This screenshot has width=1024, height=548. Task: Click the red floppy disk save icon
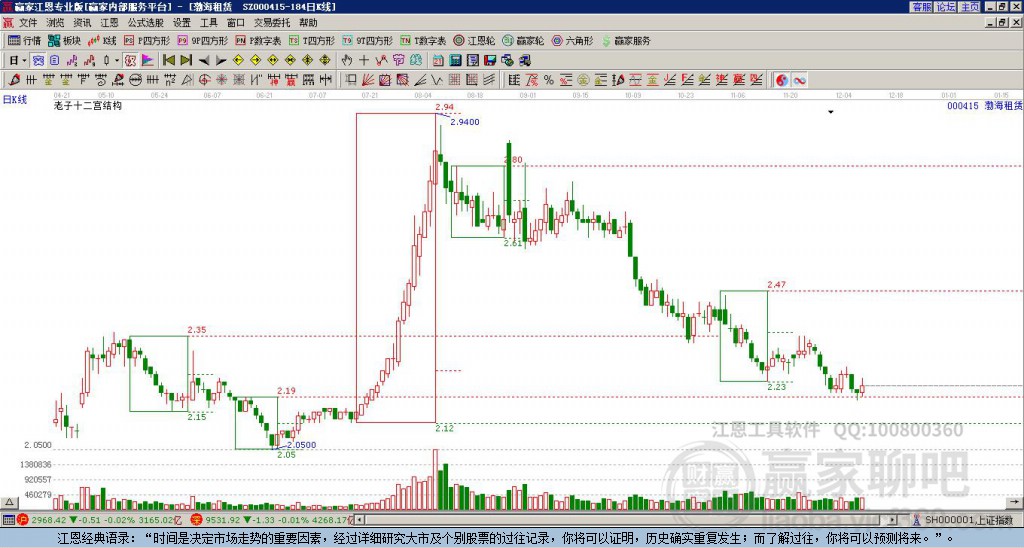[490, 61]
